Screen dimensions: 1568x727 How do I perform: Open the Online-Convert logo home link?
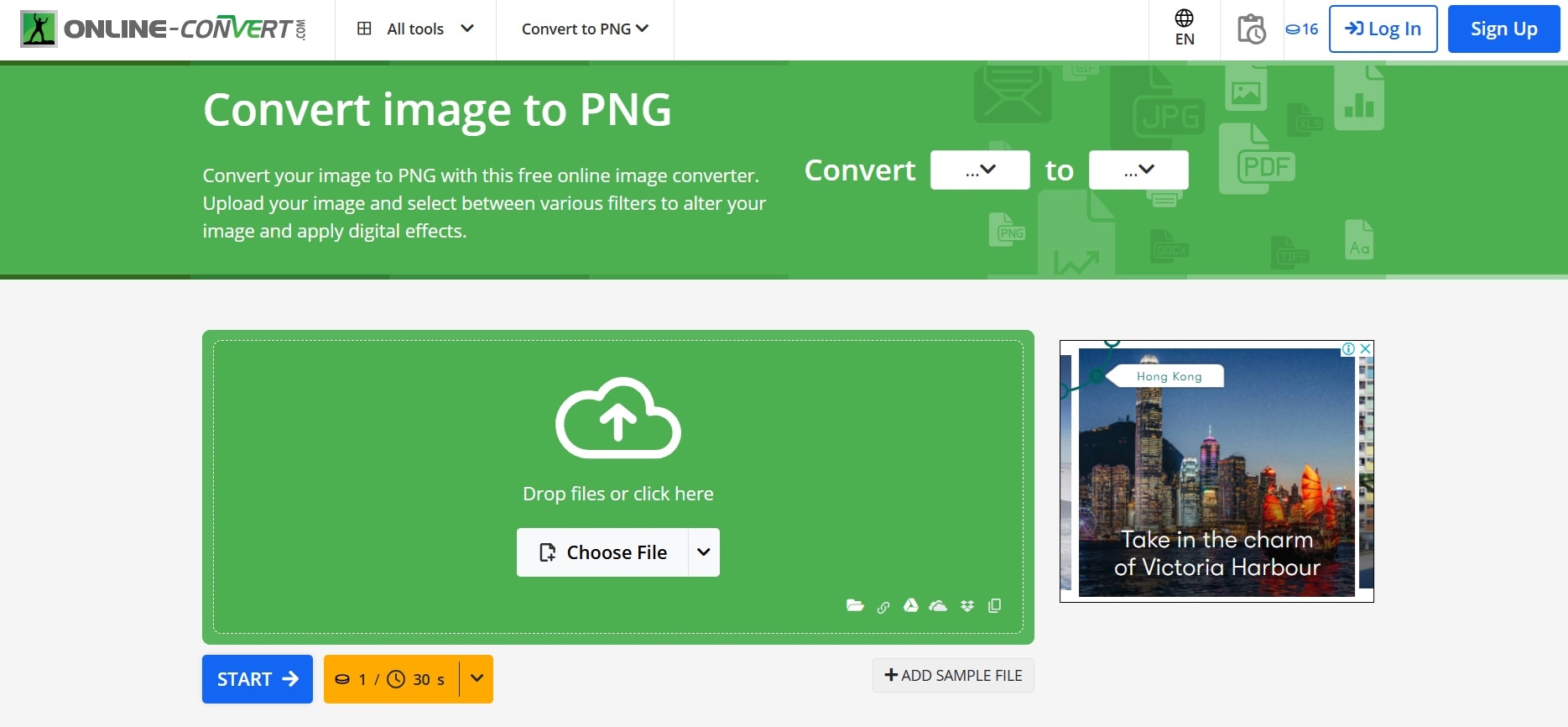[164, 29]
